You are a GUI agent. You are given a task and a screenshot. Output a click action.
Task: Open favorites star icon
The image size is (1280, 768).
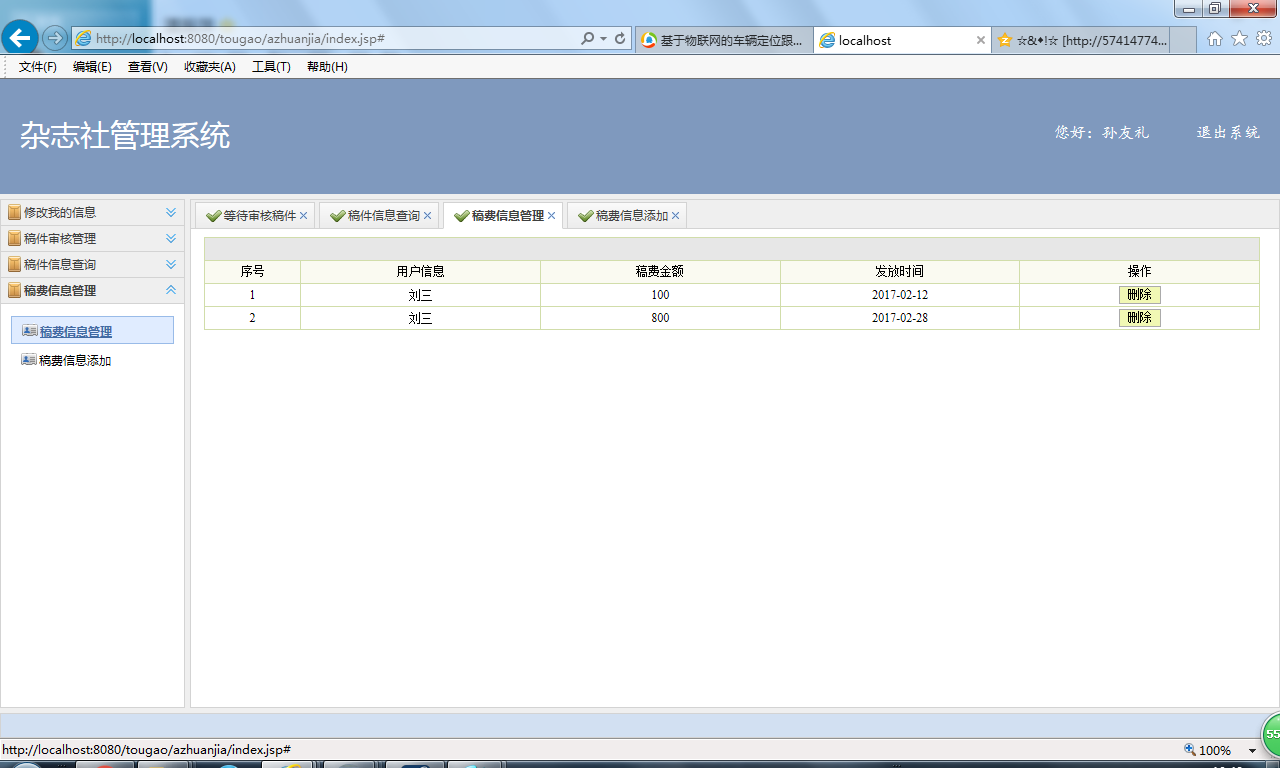click(x=1239, y=39)
